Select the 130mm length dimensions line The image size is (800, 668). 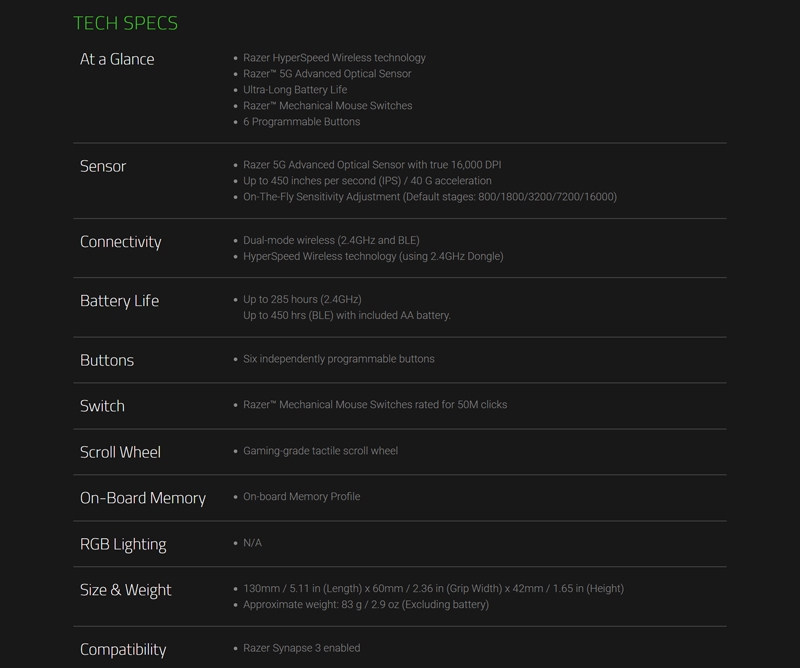pyautogui.click(x=434, y=589)
